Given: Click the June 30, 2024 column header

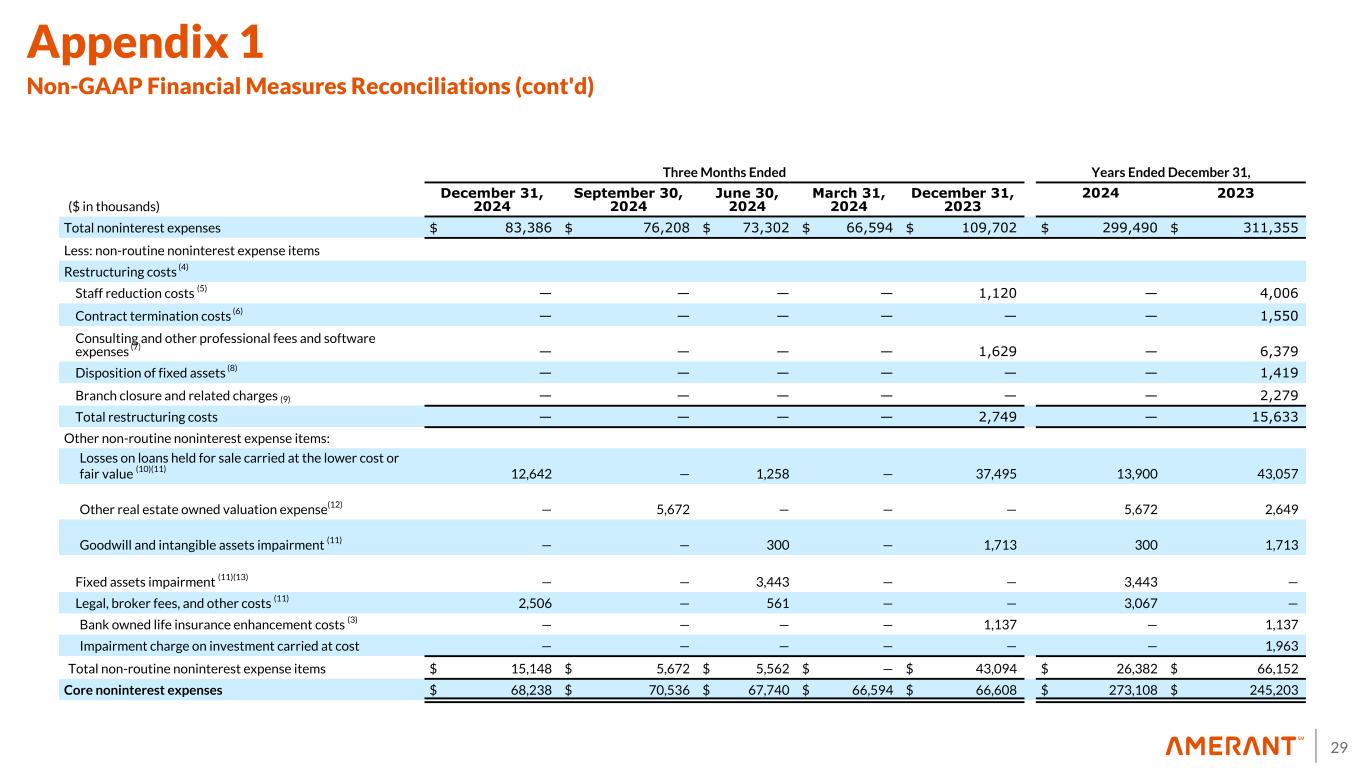Looking at the screenshot, I should 748,199.
